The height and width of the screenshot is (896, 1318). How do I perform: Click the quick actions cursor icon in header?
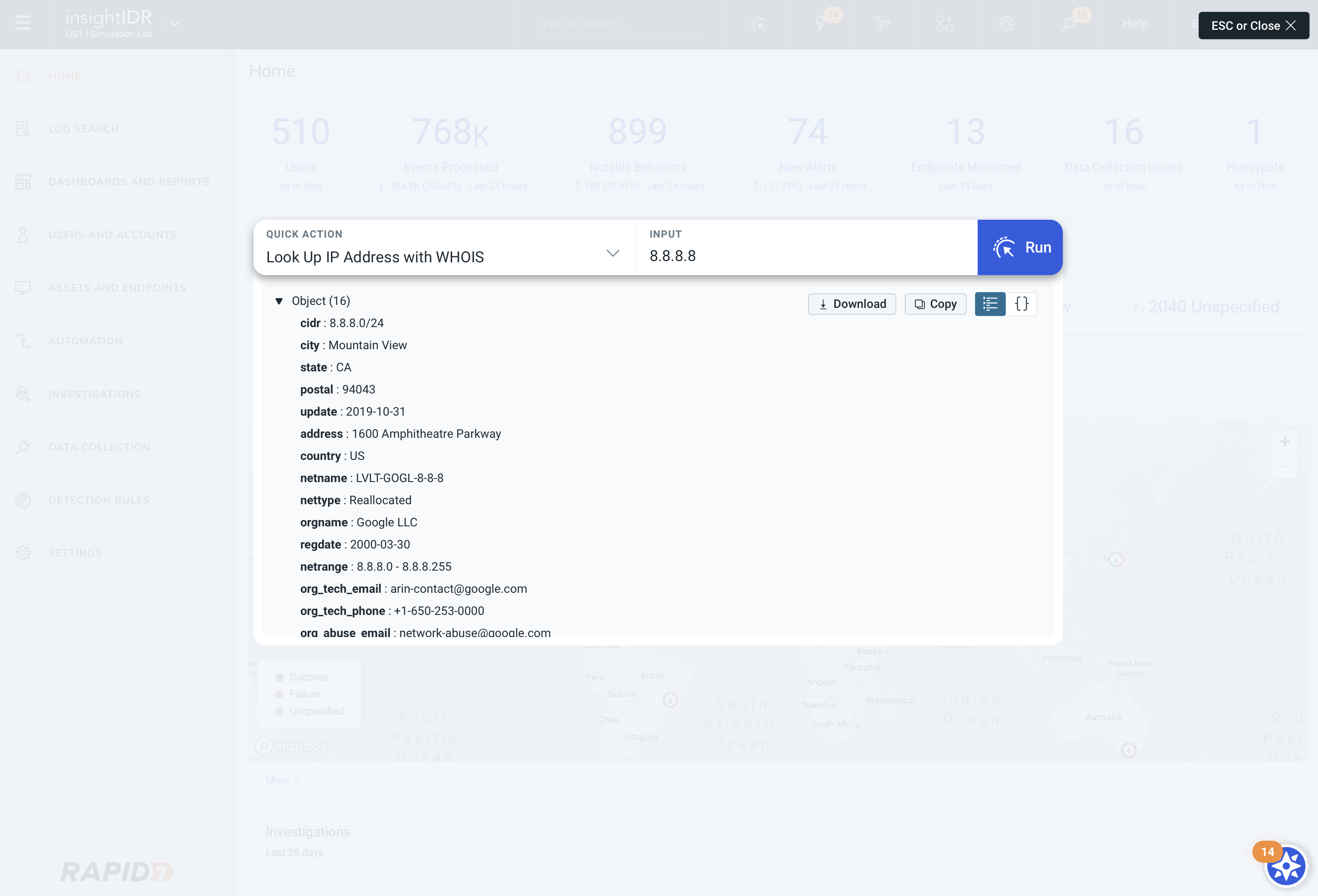[x=758, y=24]
